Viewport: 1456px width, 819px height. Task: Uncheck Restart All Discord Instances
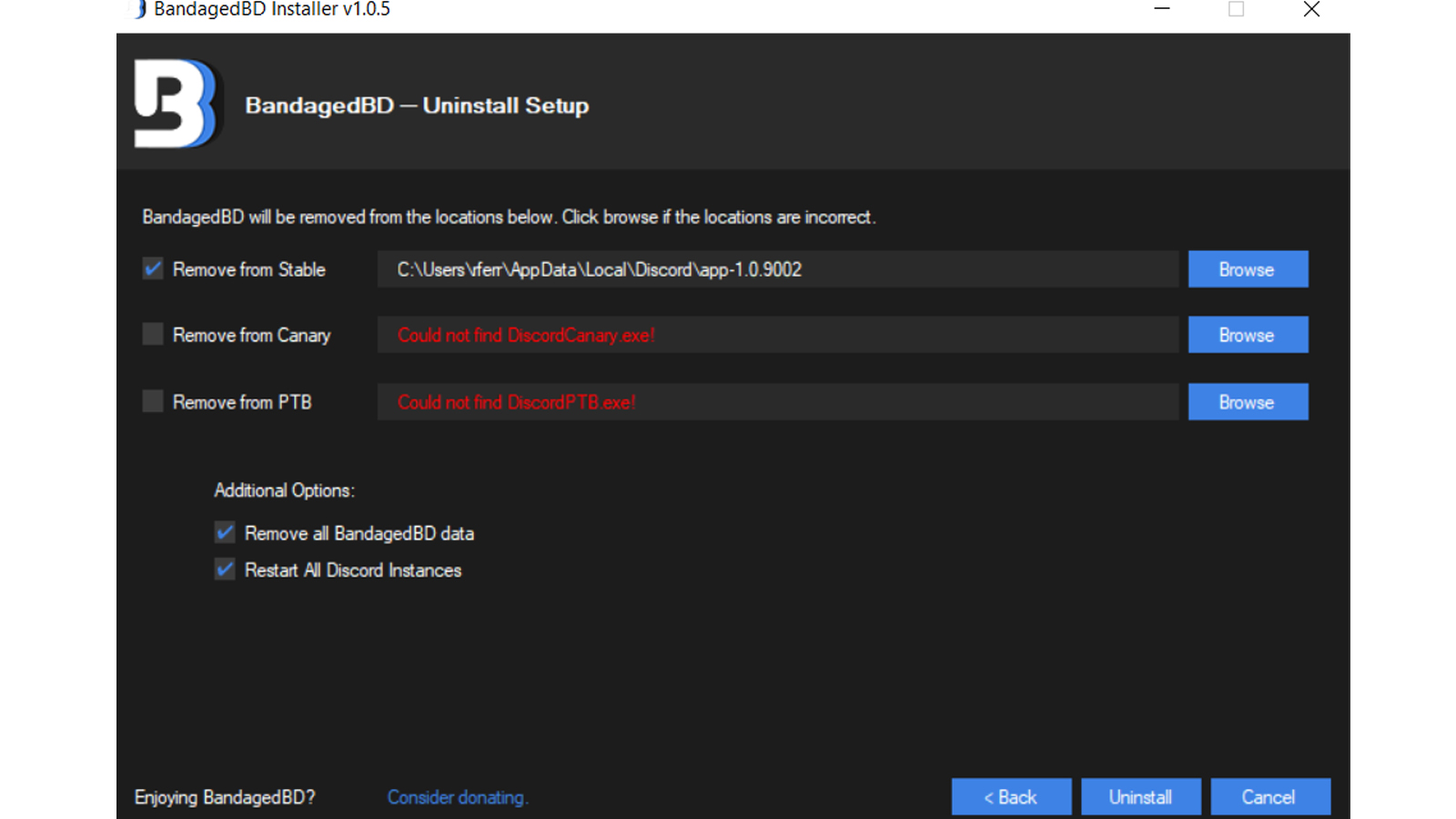[224, 570]
